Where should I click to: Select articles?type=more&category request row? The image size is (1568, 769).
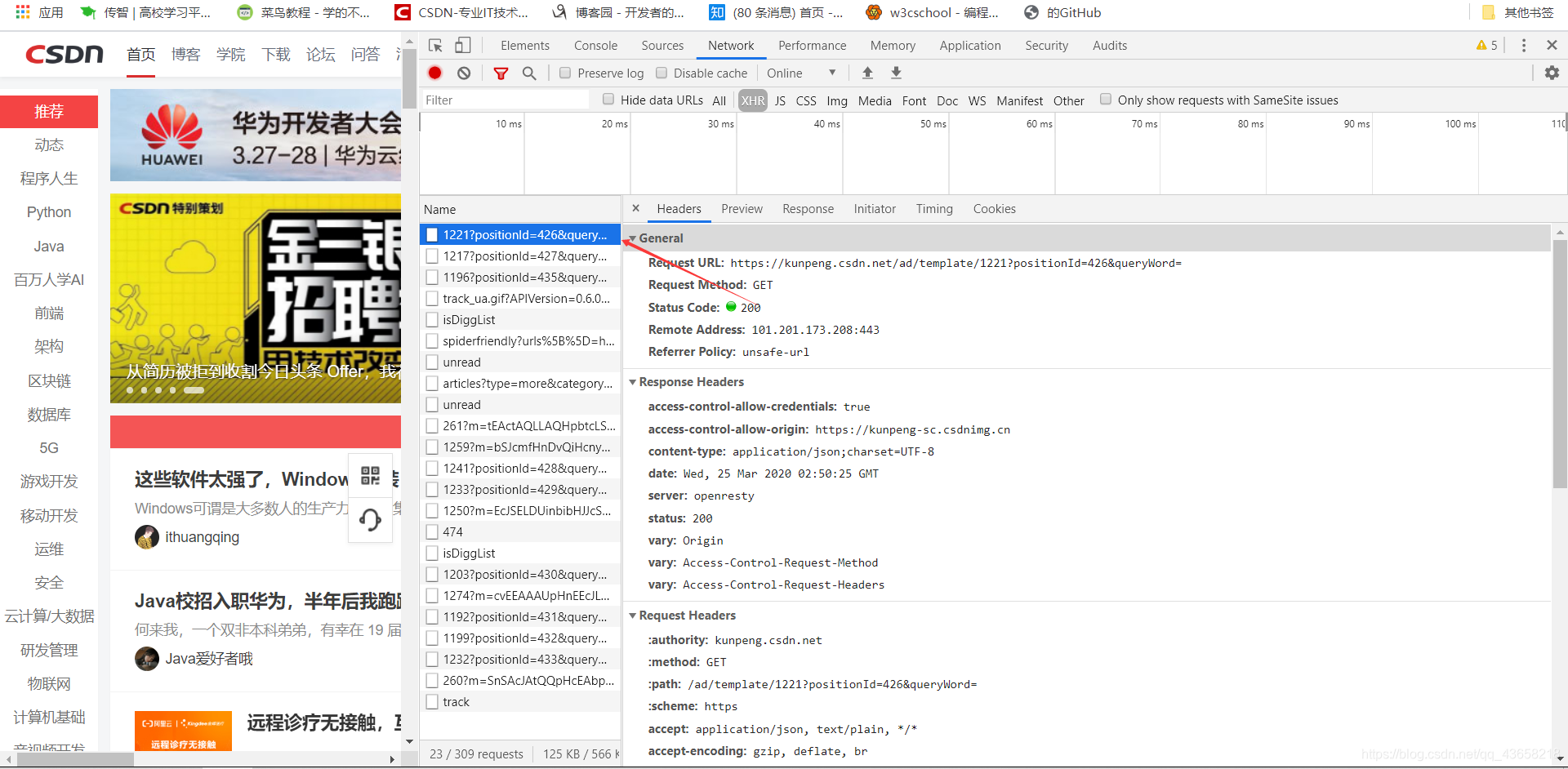tap(521, 384)
